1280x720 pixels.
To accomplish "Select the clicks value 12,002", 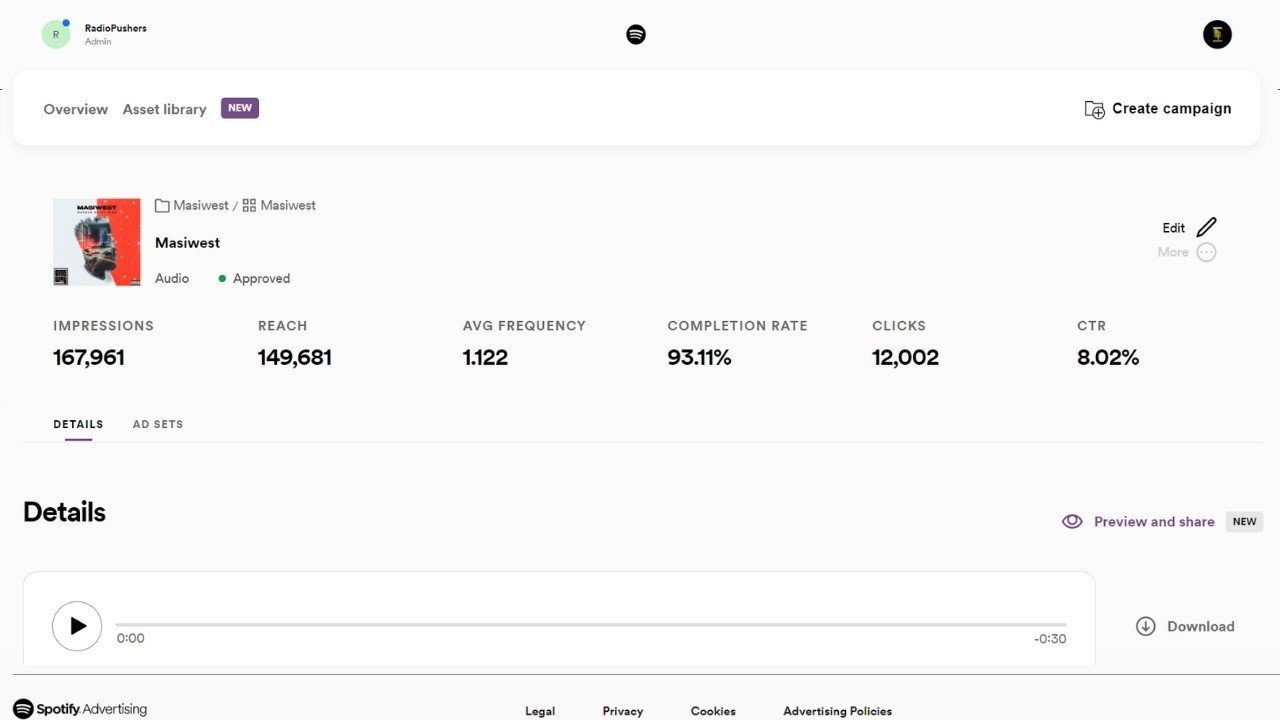I will tap(905, 357).
